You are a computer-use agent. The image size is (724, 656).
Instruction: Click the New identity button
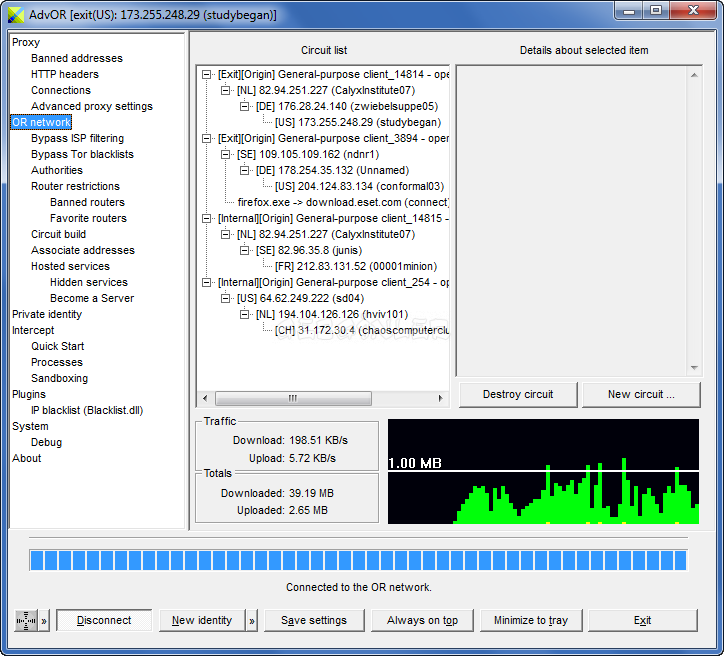(x=202, y=620)
